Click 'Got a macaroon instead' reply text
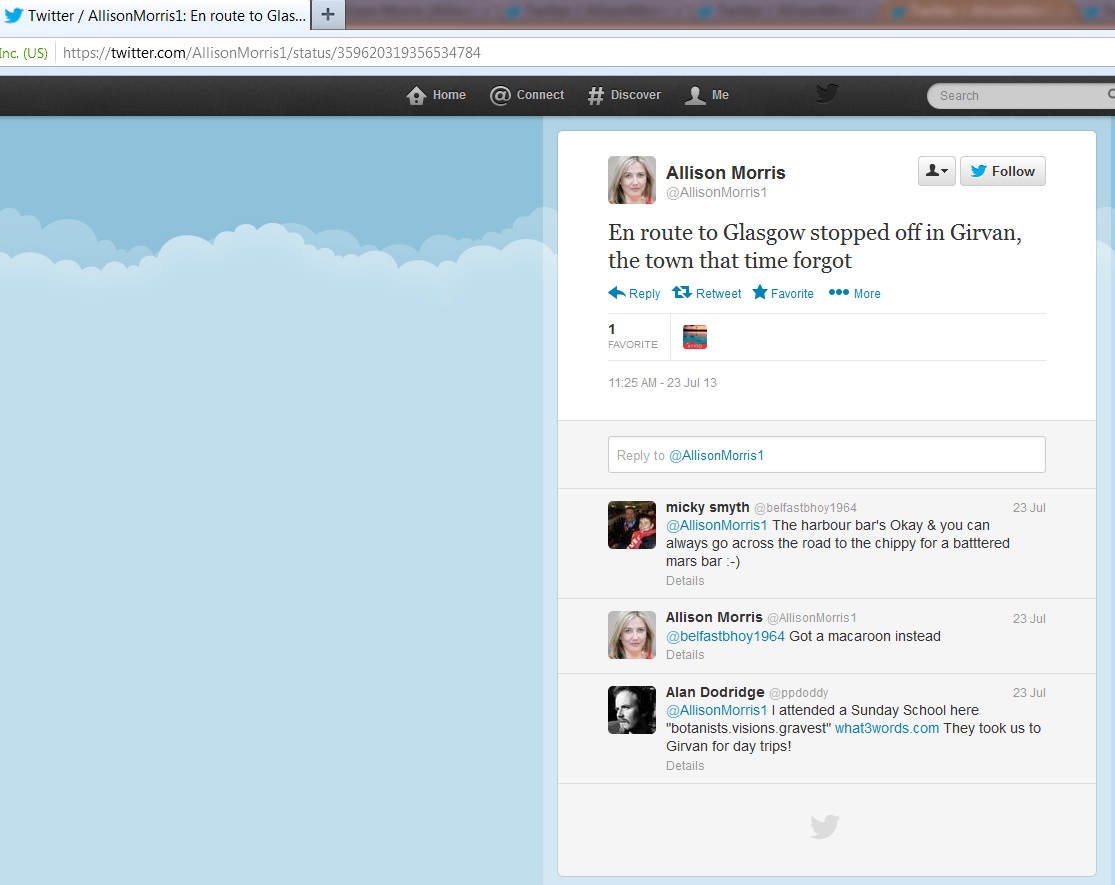 point(865,636)
